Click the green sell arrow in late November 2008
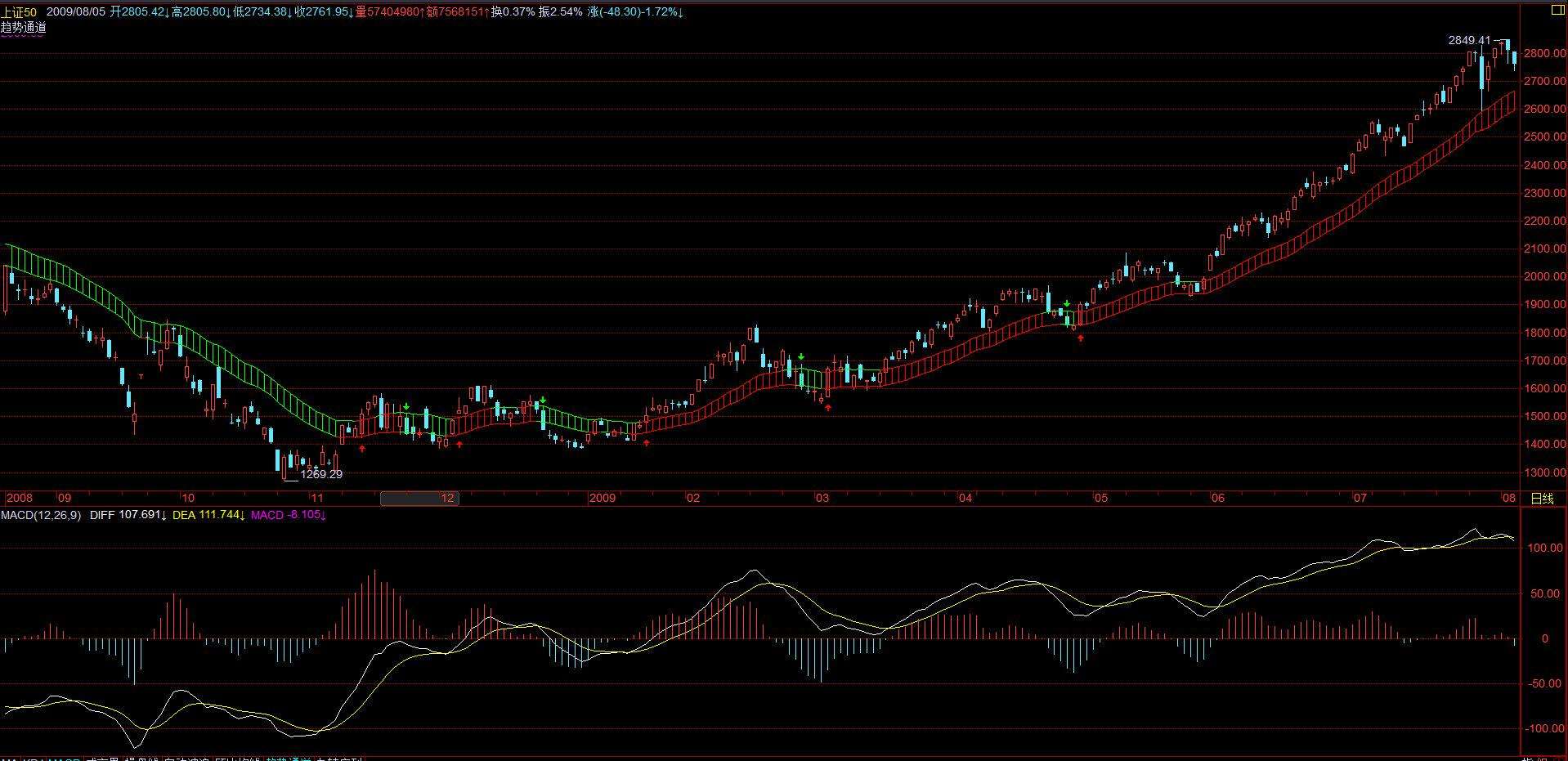The height and width of the screenshot is (761, 1568). 405,407
